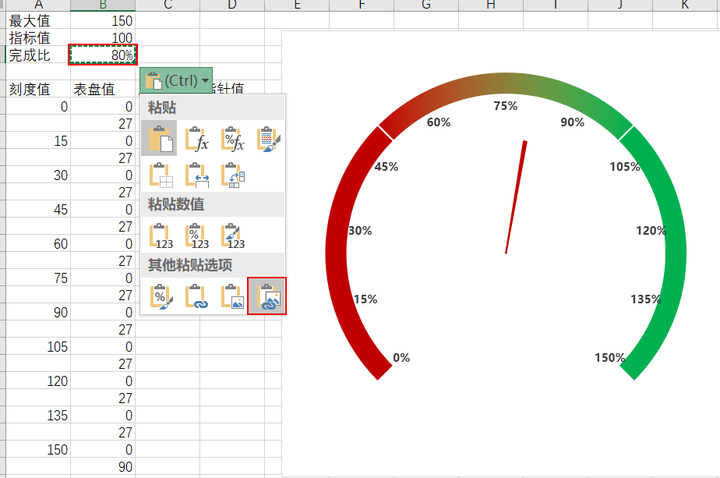Open the (Ctrl) paste options dropdown
Screen dimensions: 720x478
pos(176,80)
